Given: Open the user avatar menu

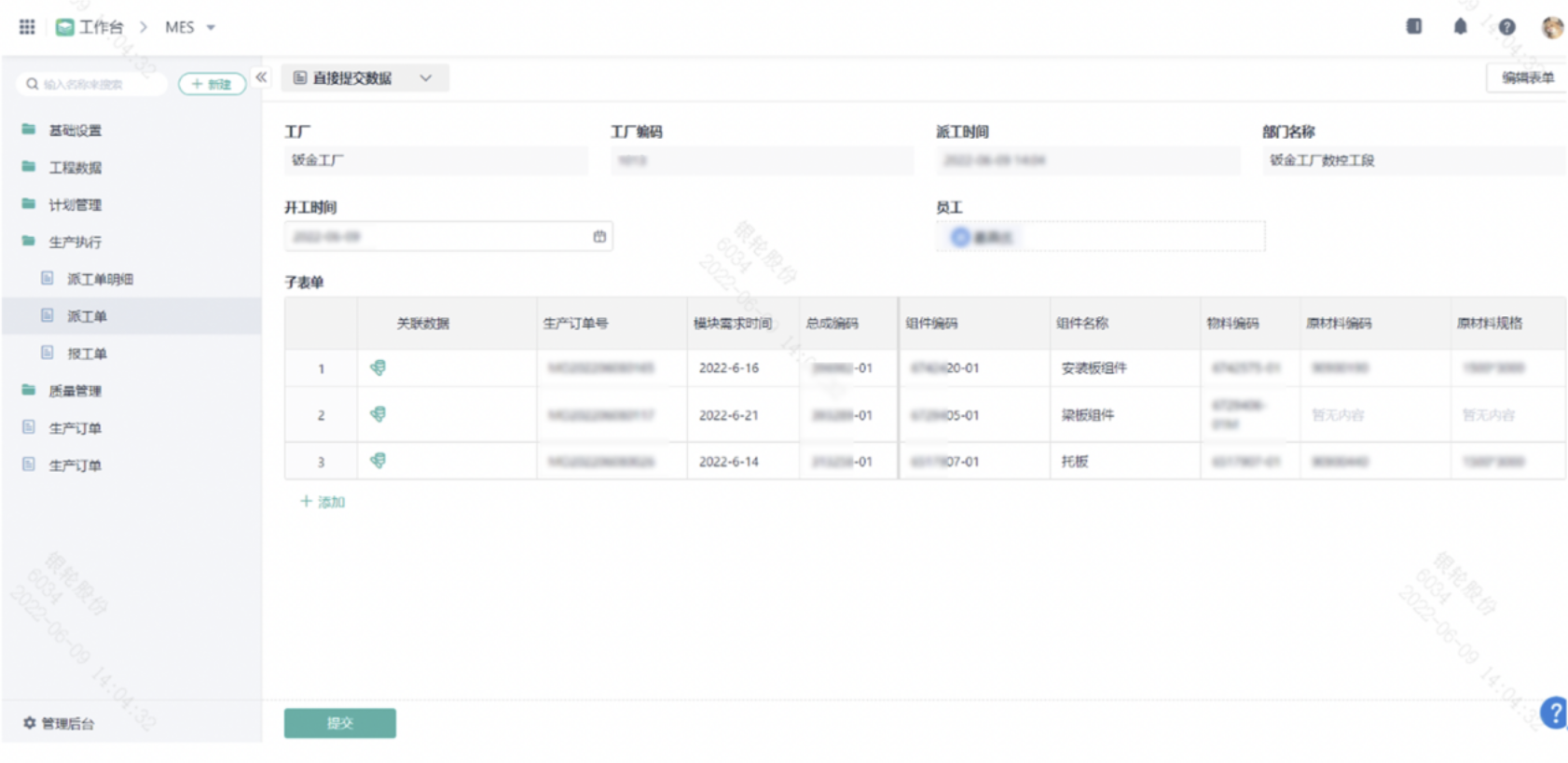Looking at the screenshot, I should coord(1552,27).
